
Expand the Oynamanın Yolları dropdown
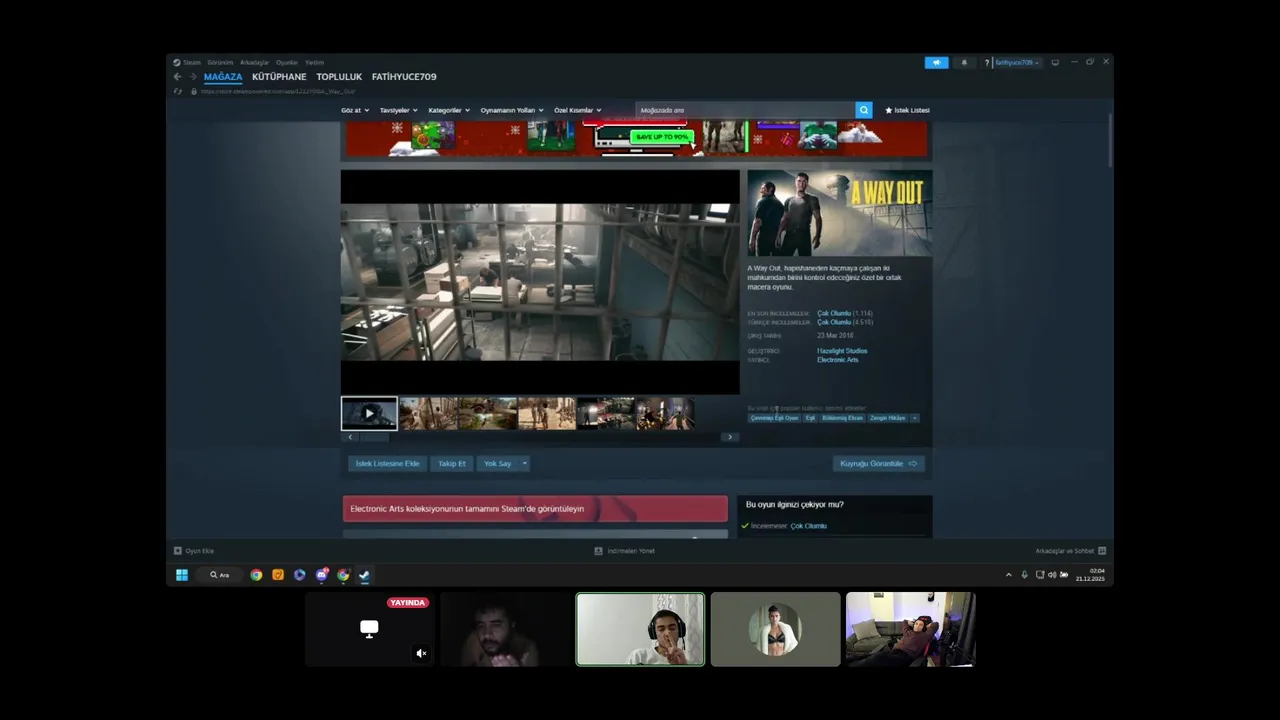coord(512,110)
